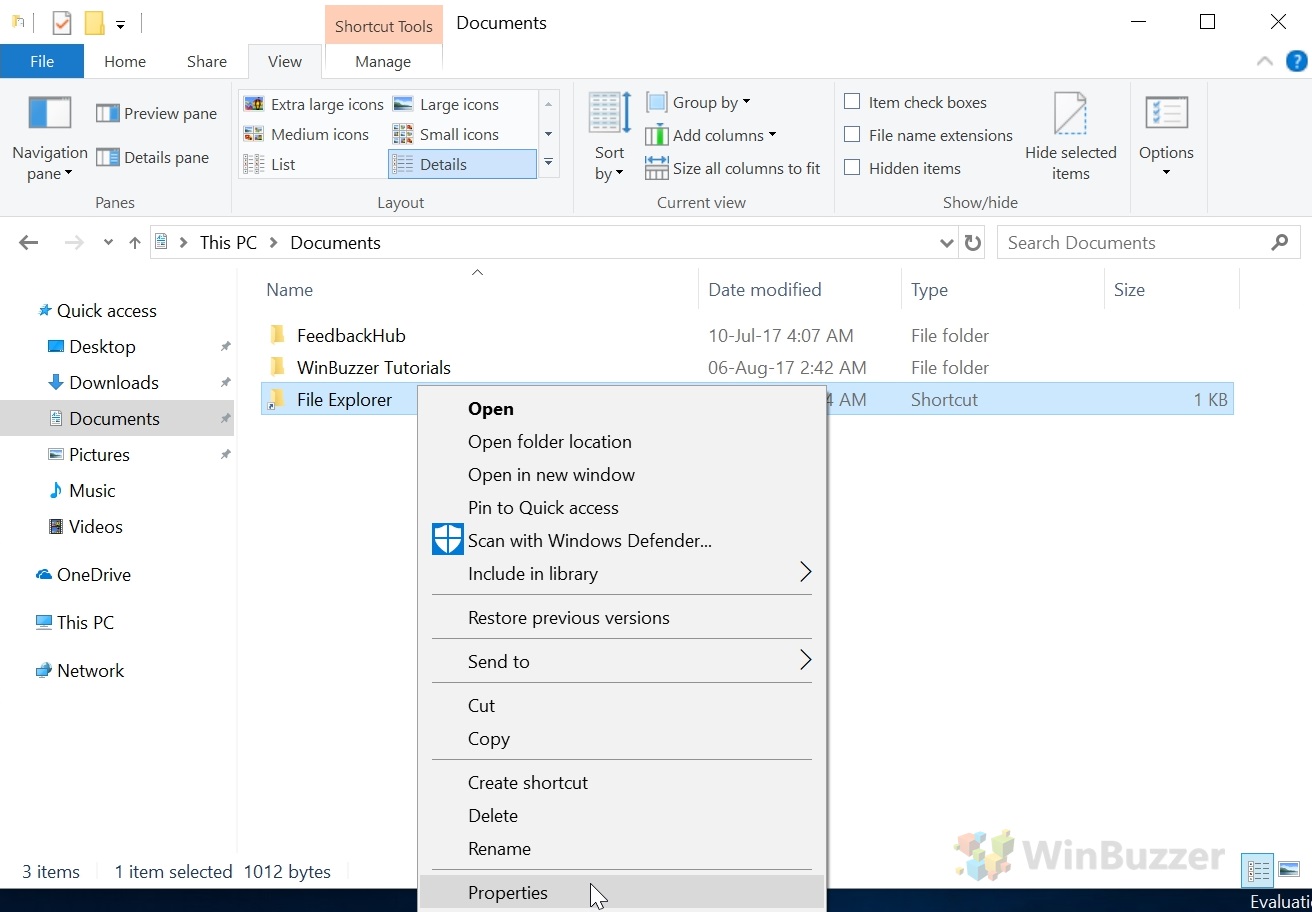Select the WinBuzzer Tutorials folder
The height and width of the screenshot is (912, 1312).
click(x=374, y=368)
